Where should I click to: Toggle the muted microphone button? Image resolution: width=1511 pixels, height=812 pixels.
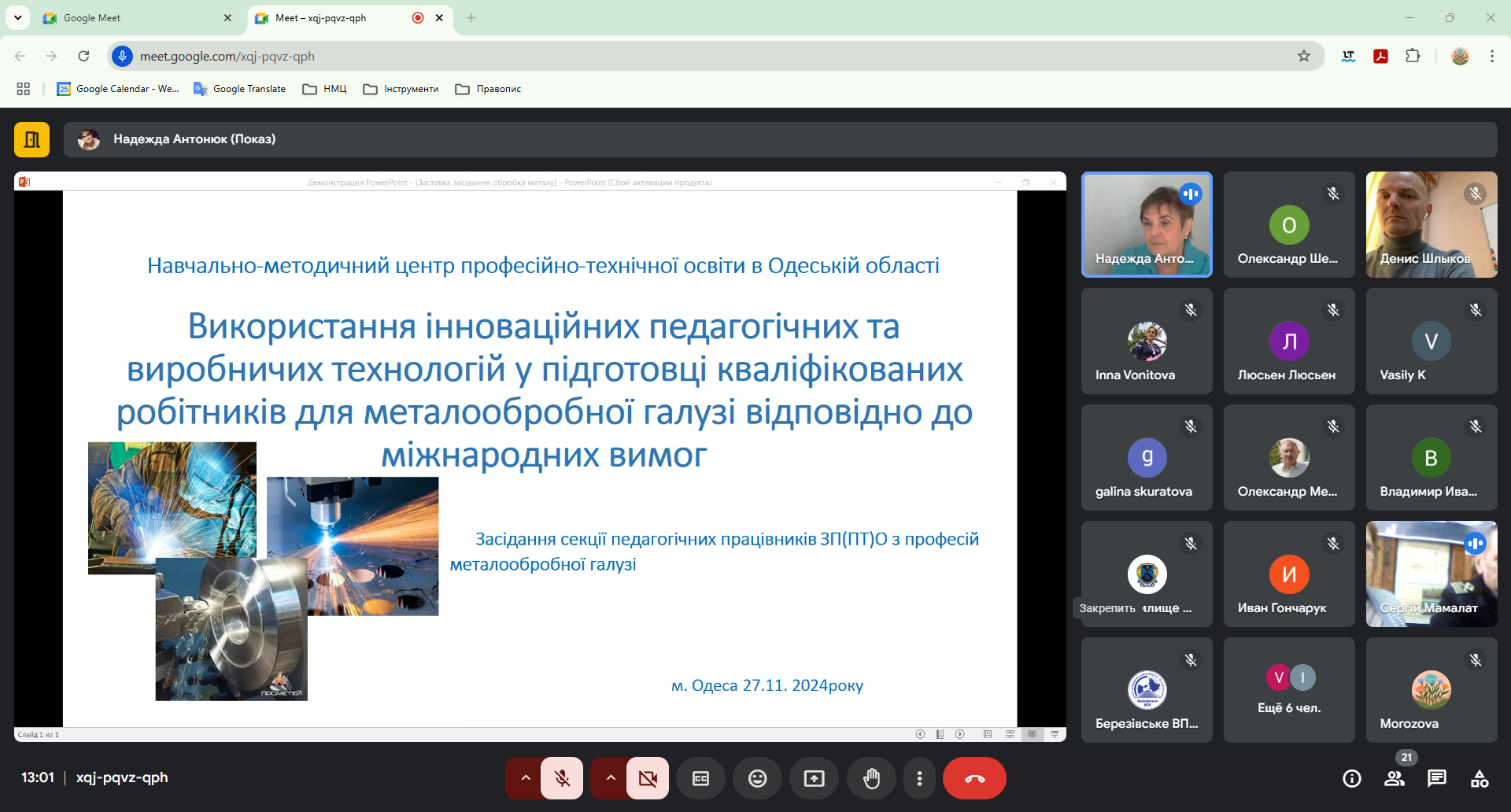(x=562, y=778)
